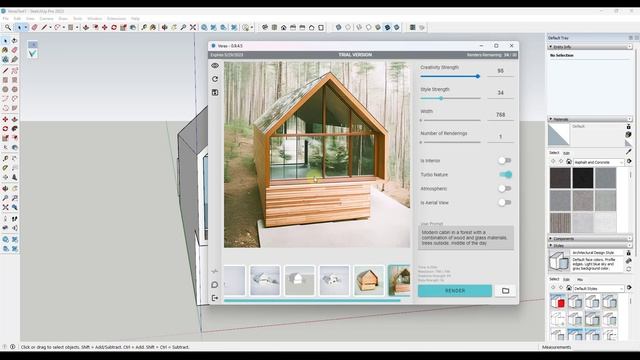Turn on the Atmospheric toggle
This screenshot has height=360, width=640.
505,189
